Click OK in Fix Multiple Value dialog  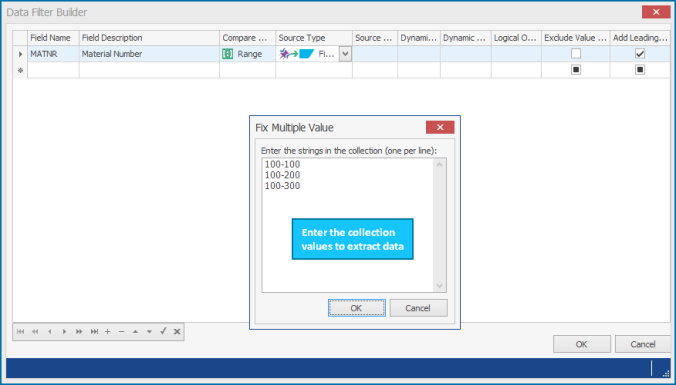tap(357, 308)
